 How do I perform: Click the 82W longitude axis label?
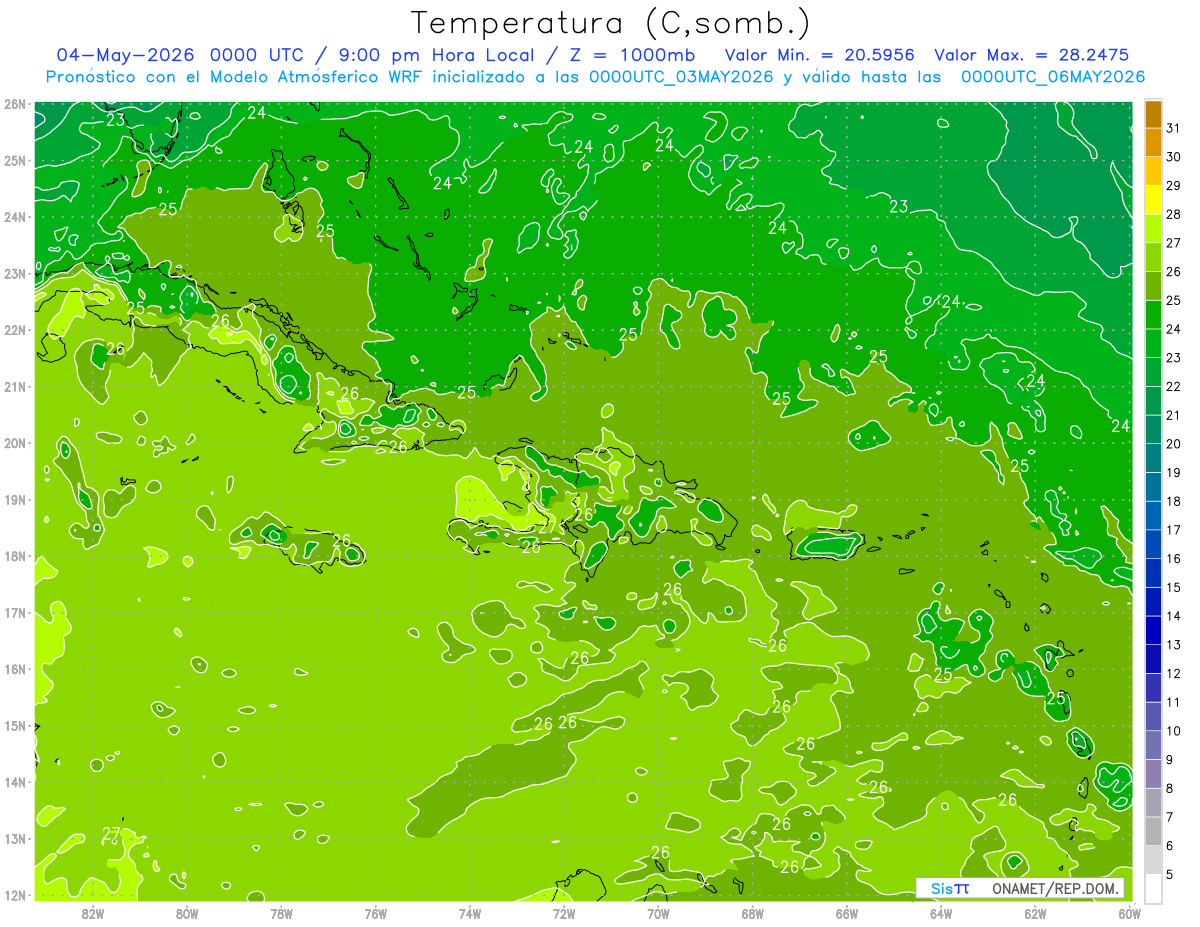pos(93,913)
